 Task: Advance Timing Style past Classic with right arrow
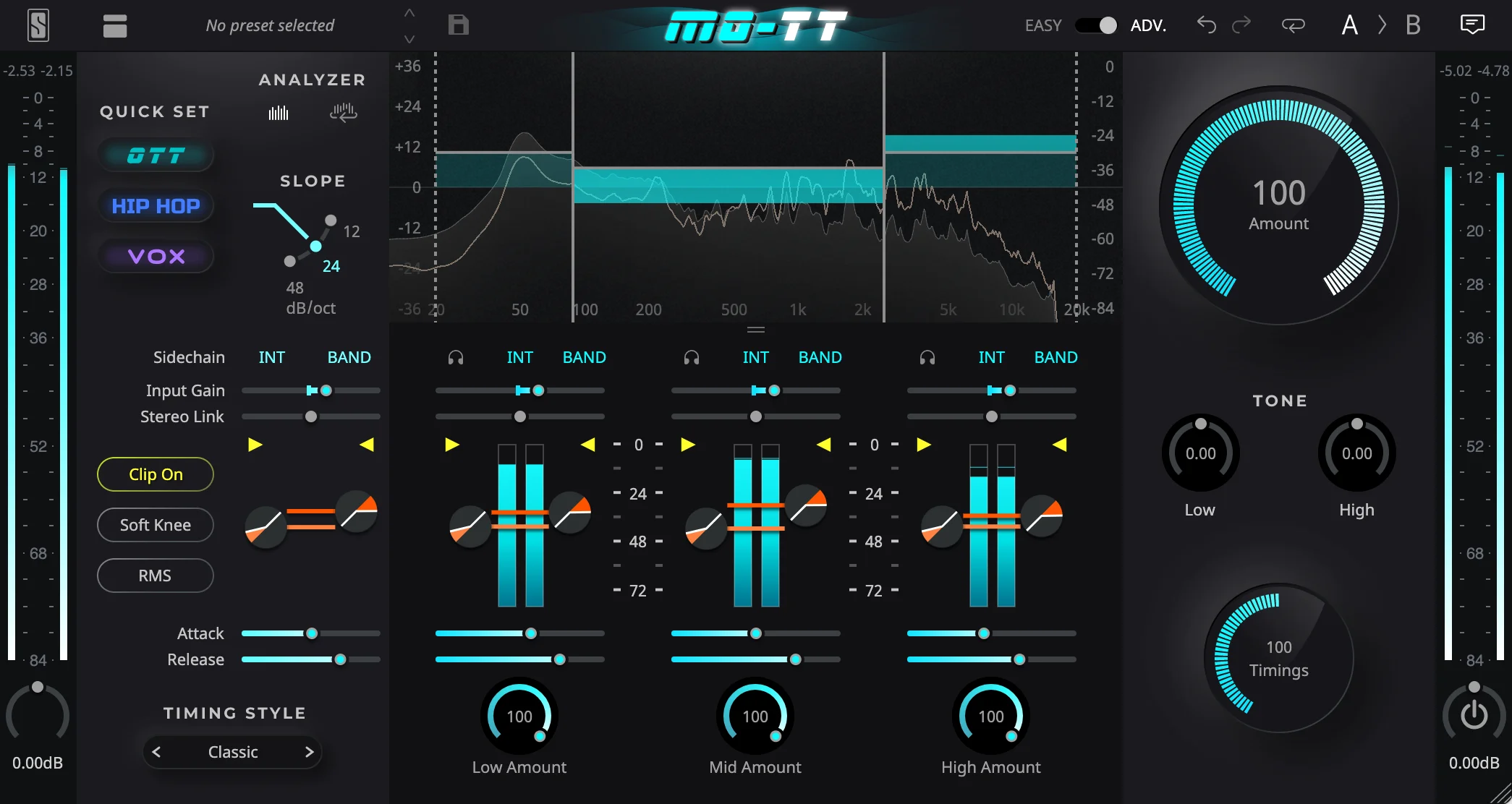tap(308, 752)
